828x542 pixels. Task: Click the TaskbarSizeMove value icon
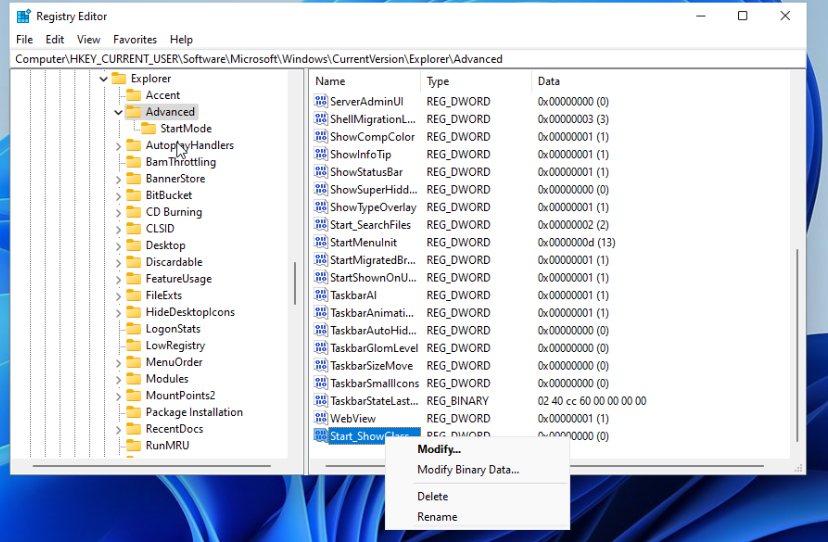coord(321,365)
